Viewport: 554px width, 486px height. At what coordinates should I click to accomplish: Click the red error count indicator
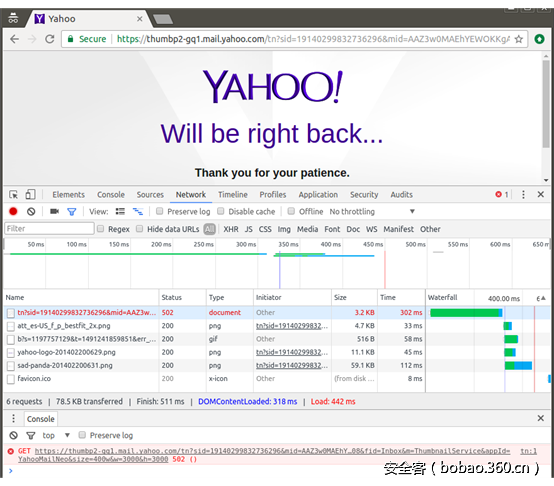pos(502,194)
